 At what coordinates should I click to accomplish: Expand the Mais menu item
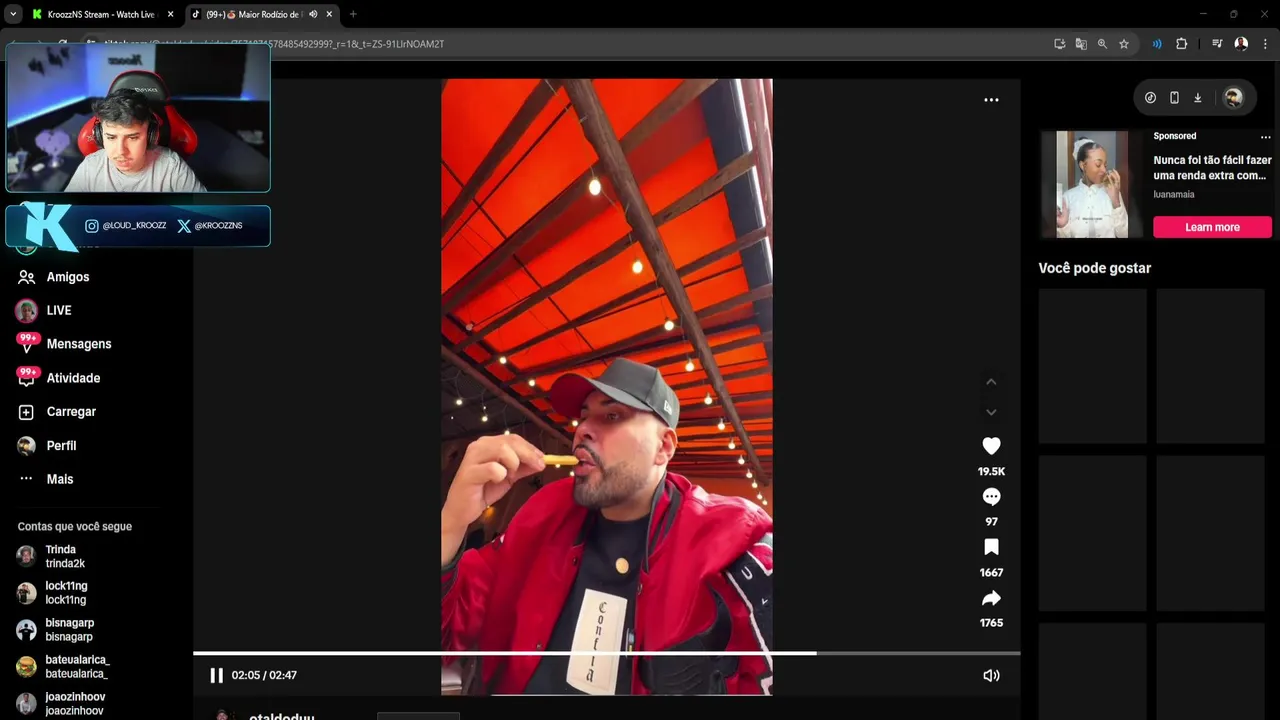pyautogui.click(x=60, y=479)
